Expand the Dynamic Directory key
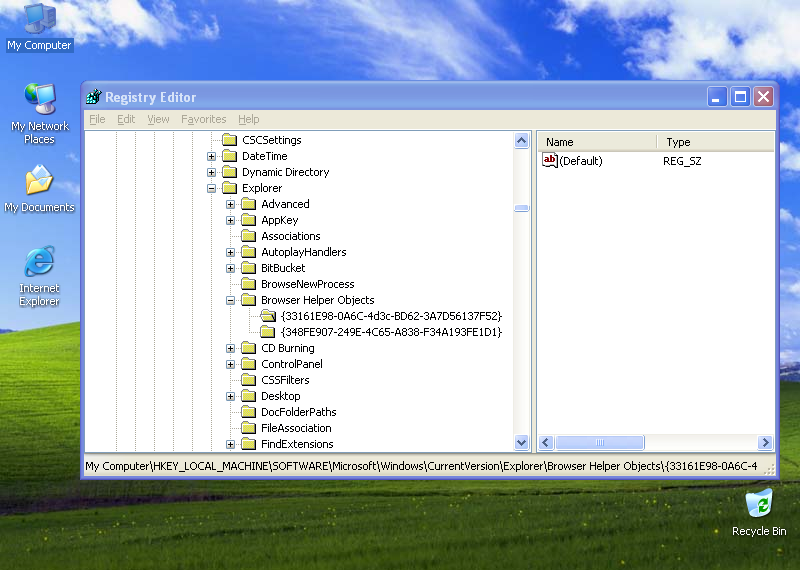Viewport: 800px width, 570px height. point(211,172)
